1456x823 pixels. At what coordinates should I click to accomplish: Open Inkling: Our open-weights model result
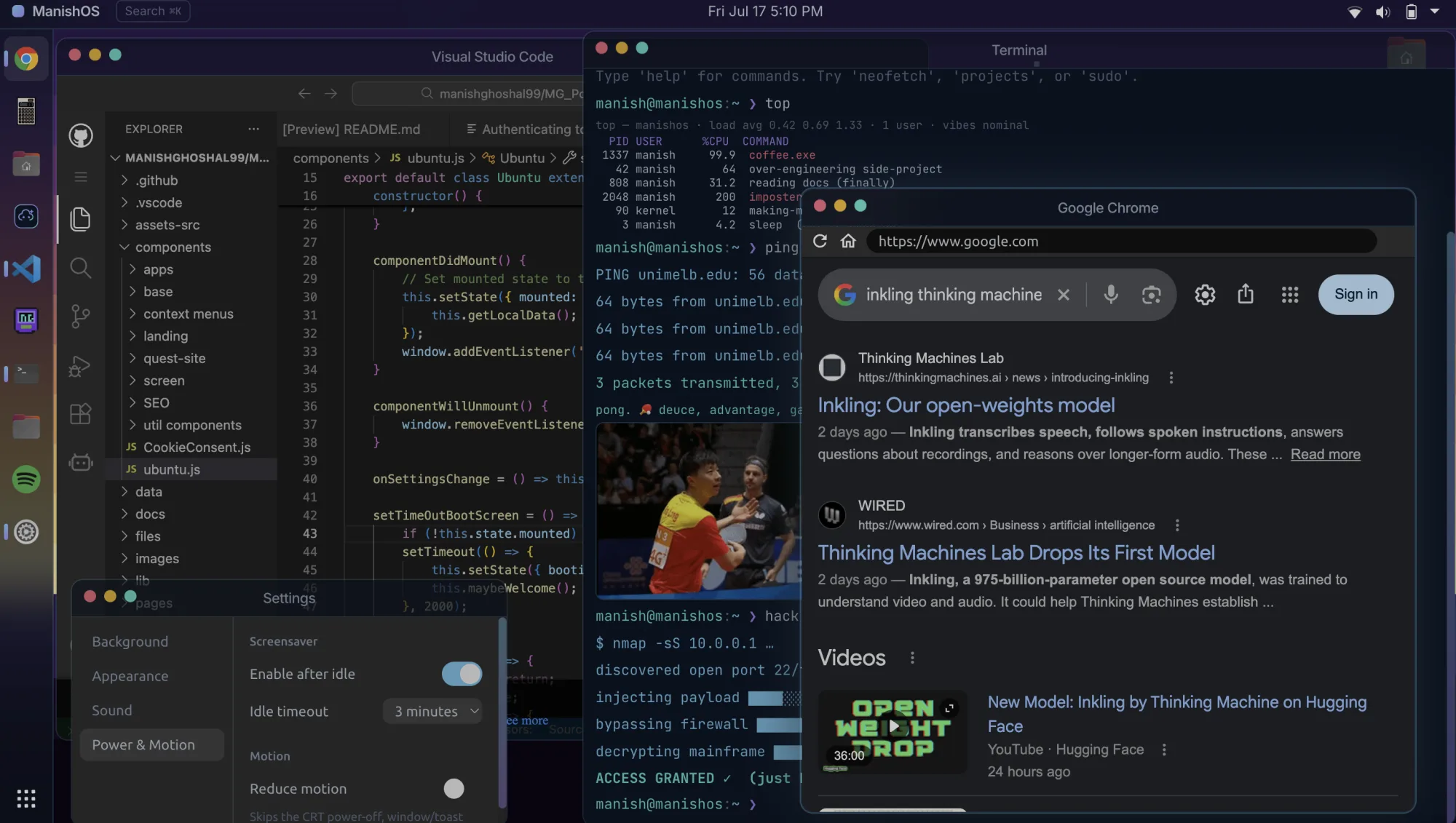966,405
